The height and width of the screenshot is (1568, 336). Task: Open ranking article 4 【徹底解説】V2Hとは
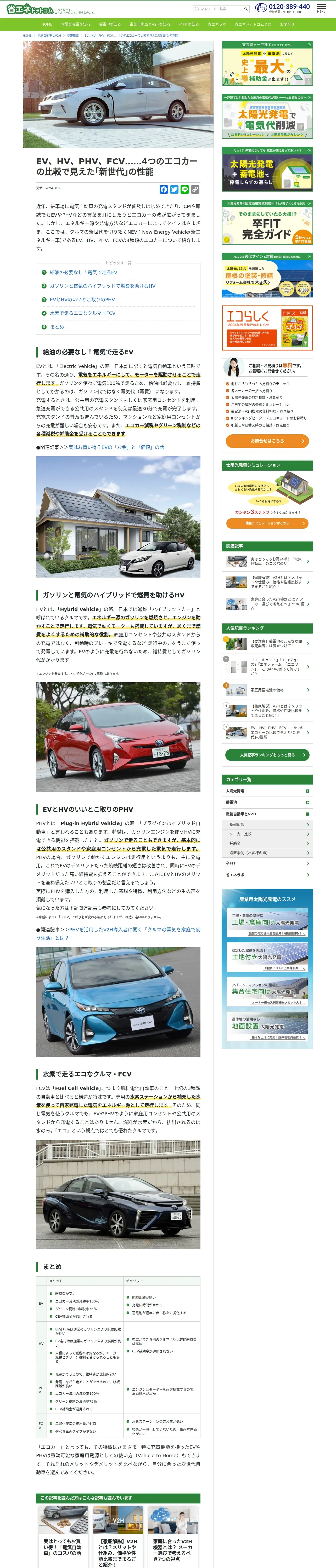tap(267, 710)
